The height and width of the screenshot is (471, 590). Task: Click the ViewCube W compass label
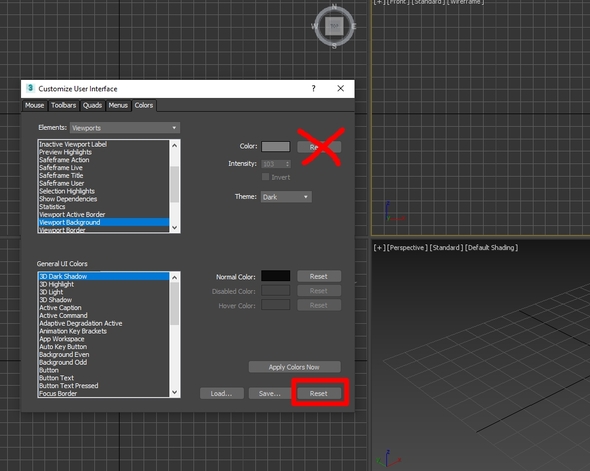click(314, 26)
